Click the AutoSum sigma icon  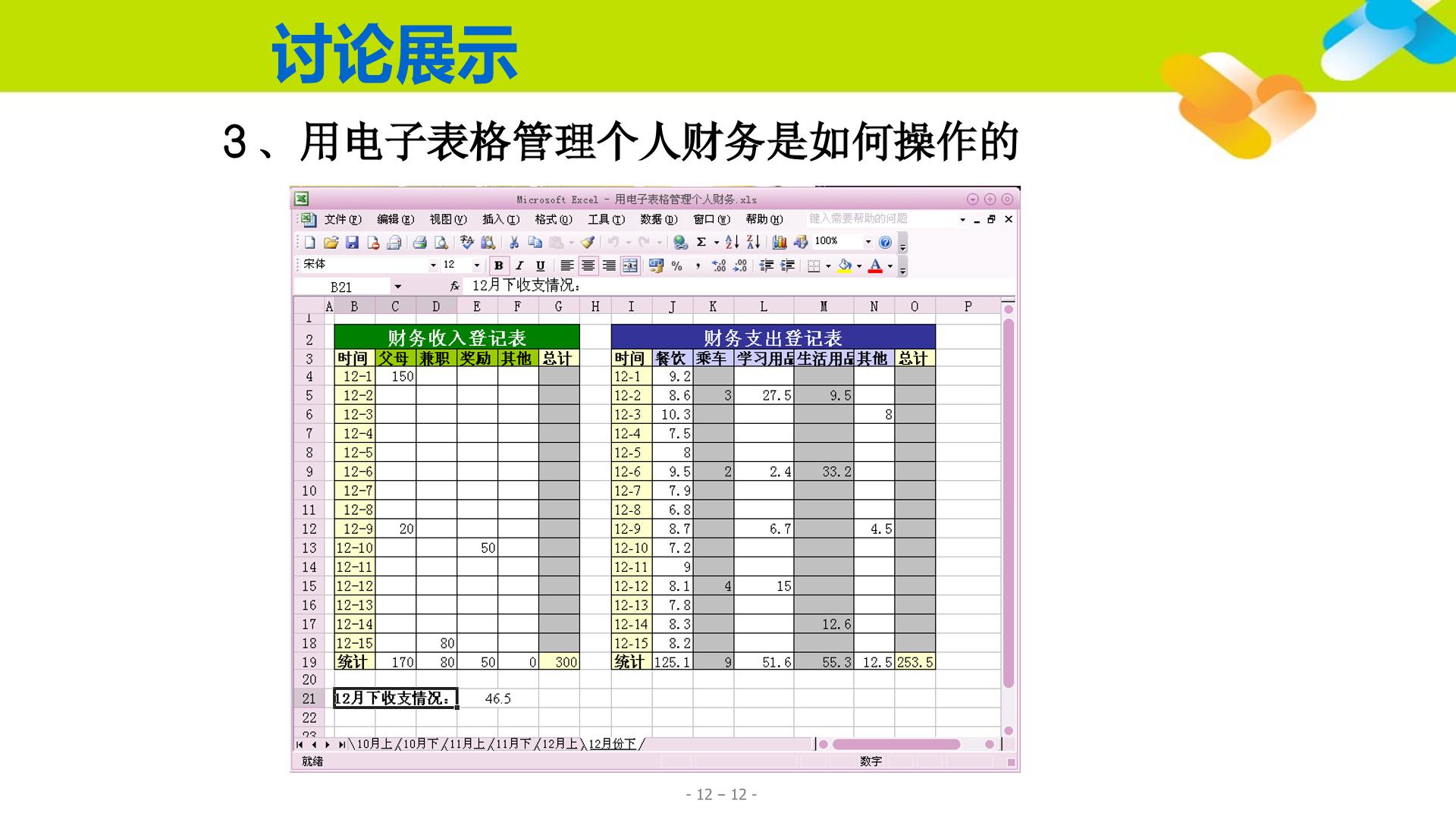pyautogui.click(x=701, y=243)
